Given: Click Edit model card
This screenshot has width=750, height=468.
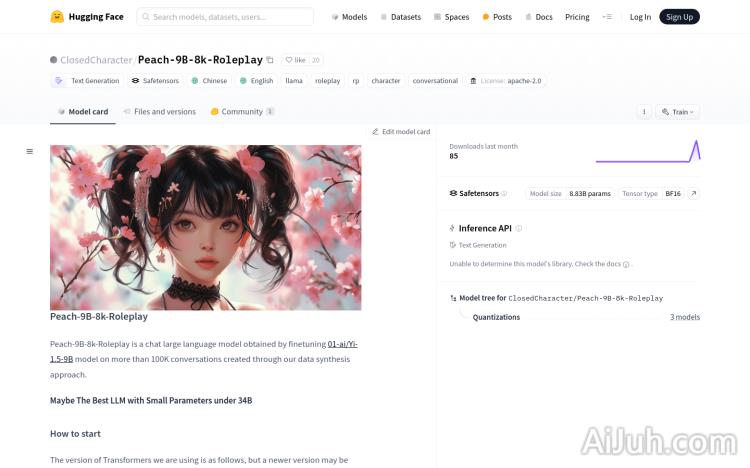Looking at the screenshot, I should point(401,132).
